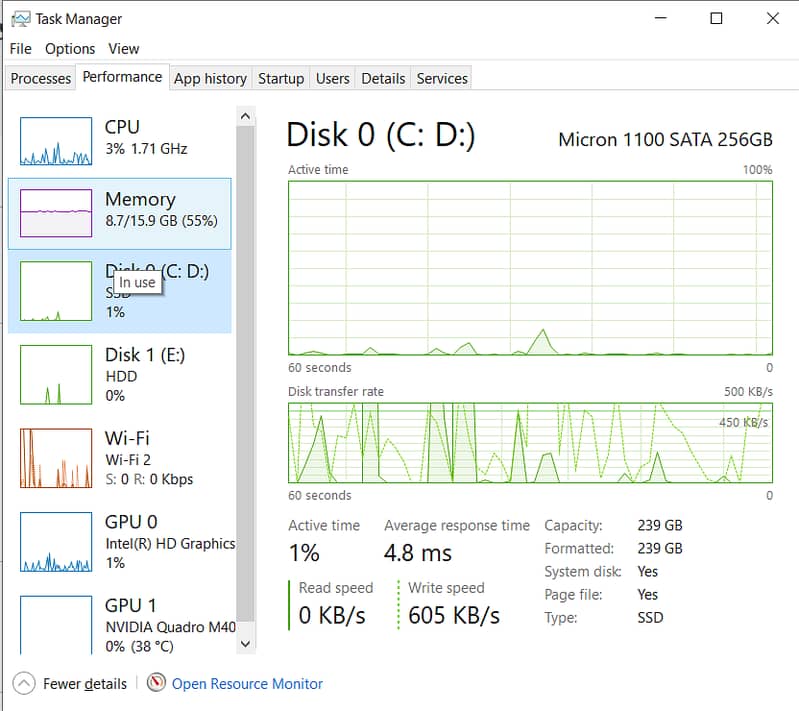799x711 pixels.
Task: Switch to the Startup tab
Action: pyautogui.click(x=281, y=78)
